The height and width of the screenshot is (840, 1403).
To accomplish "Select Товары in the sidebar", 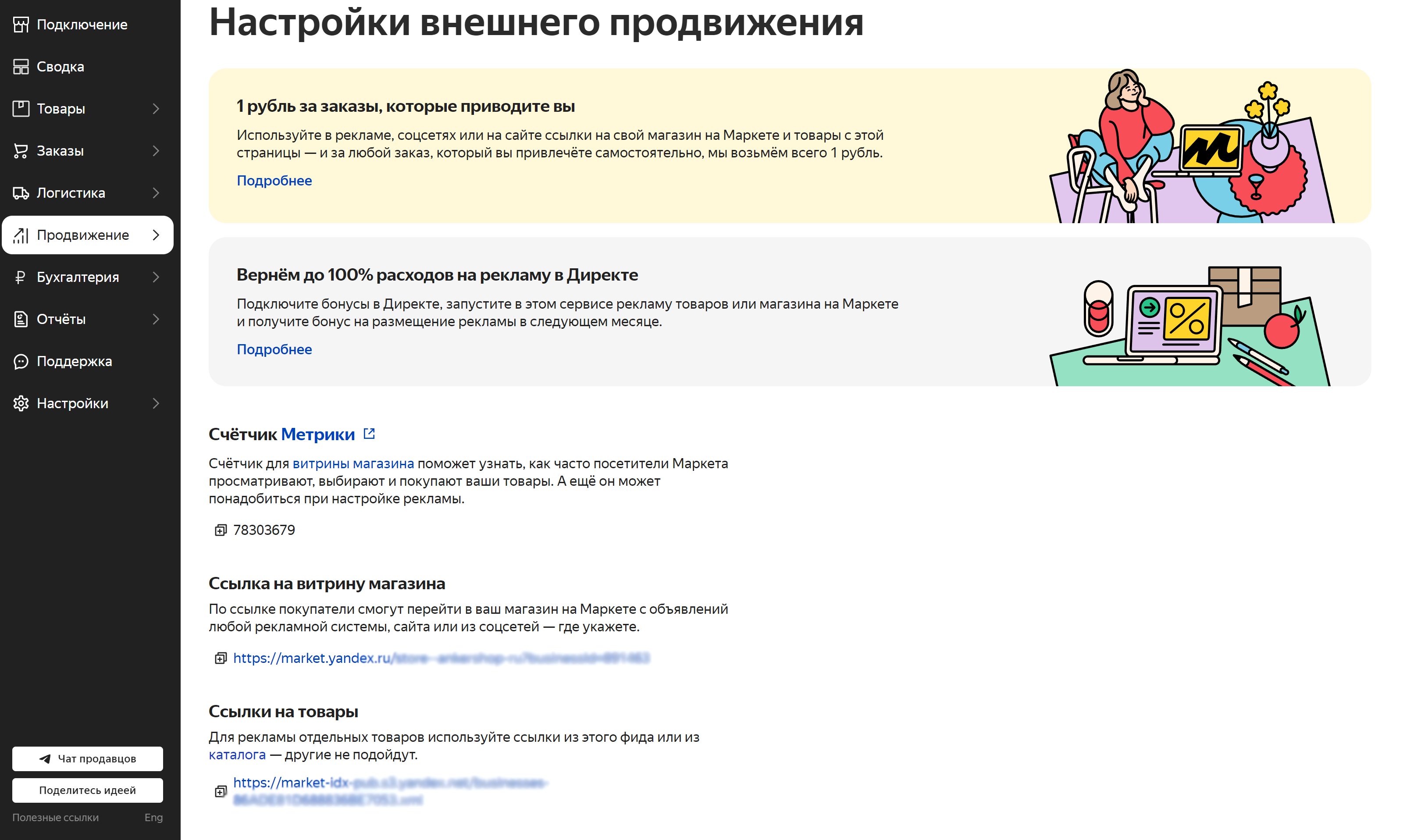I will coord(88,109).
